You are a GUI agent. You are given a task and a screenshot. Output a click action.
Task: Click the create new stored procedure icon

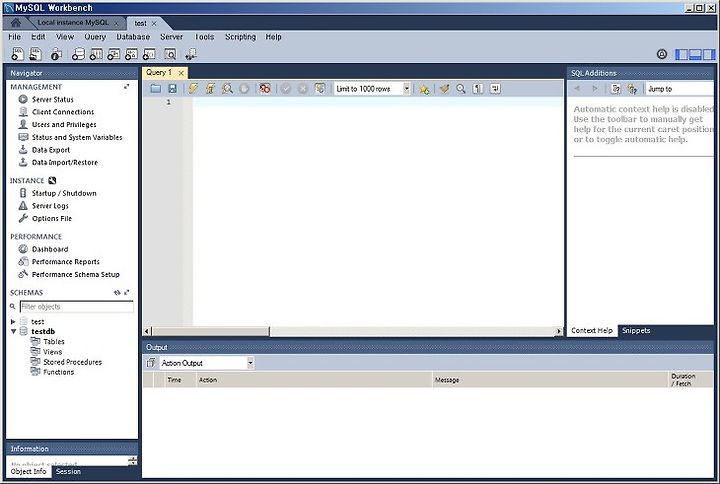(131, 54)
